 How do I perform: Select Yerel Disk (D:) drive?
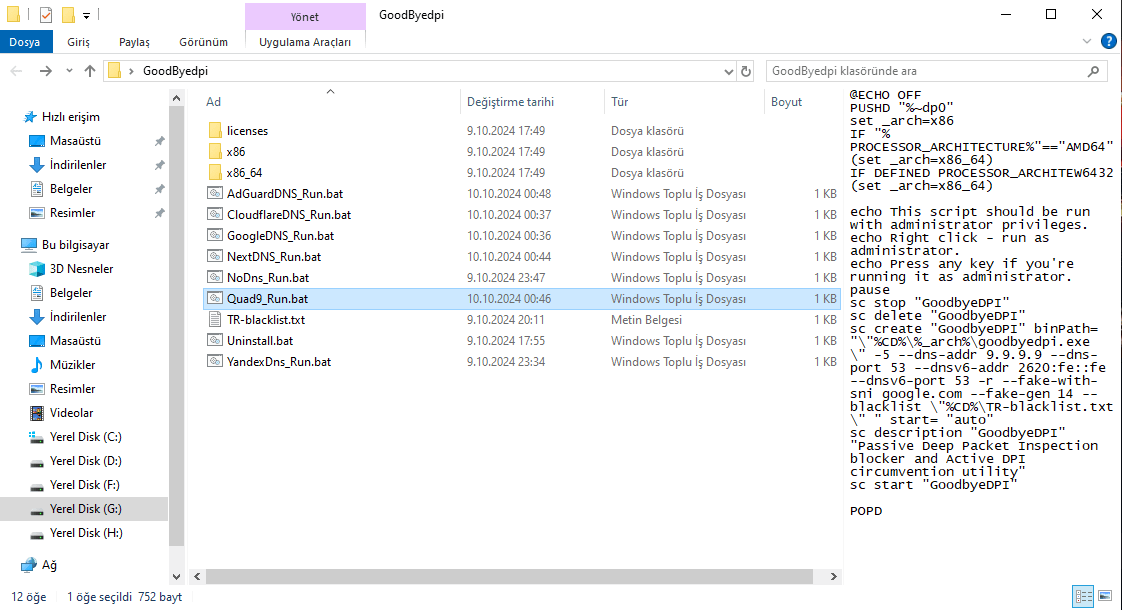(x=85, y=460)
